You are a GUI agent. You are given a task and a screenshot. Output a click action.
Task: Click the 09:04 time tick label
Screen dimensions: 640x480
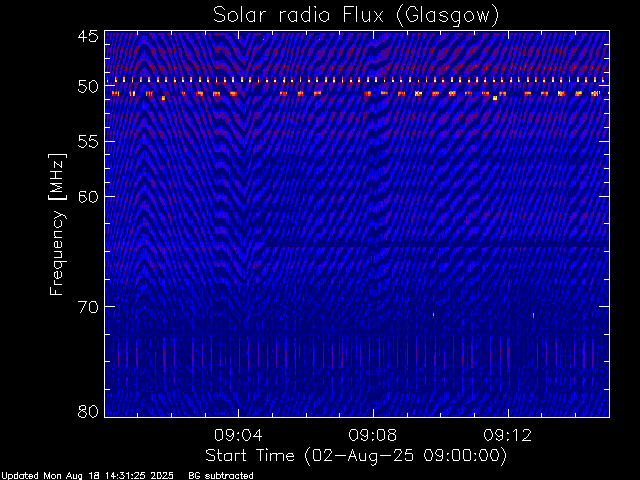pyautogui.click(x=238, y=435)
